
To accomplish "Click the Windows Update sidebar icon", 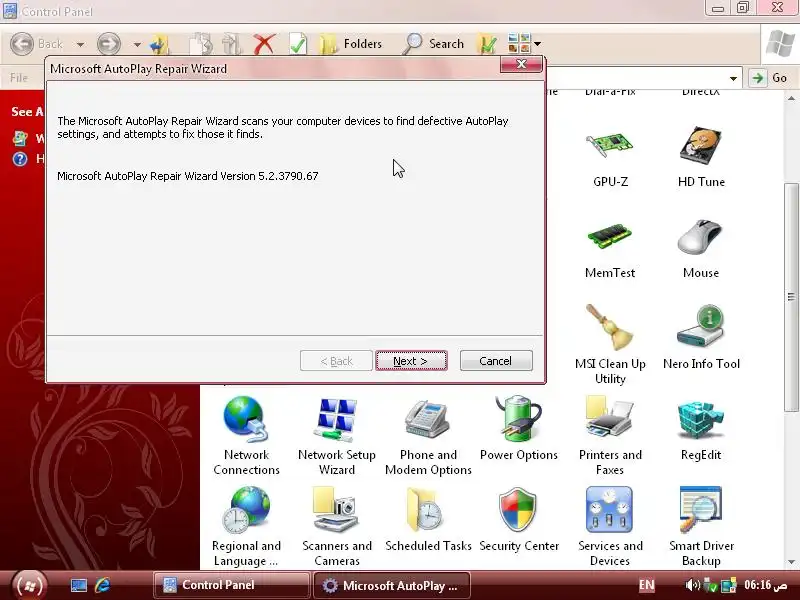I will [x=20, y=138].
